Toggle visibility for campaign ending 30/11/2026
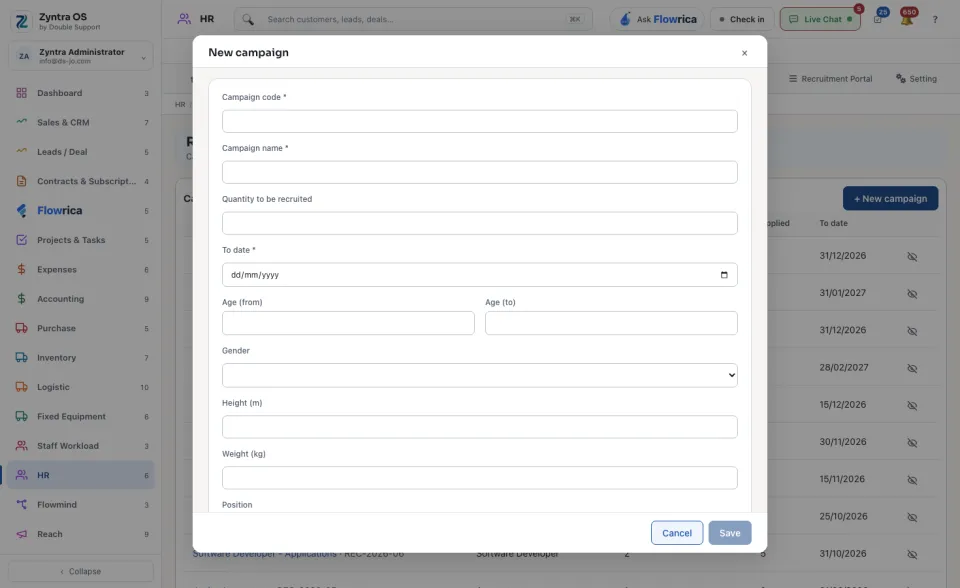The width and height of the screenshot is (960, 588). [912, 443]
